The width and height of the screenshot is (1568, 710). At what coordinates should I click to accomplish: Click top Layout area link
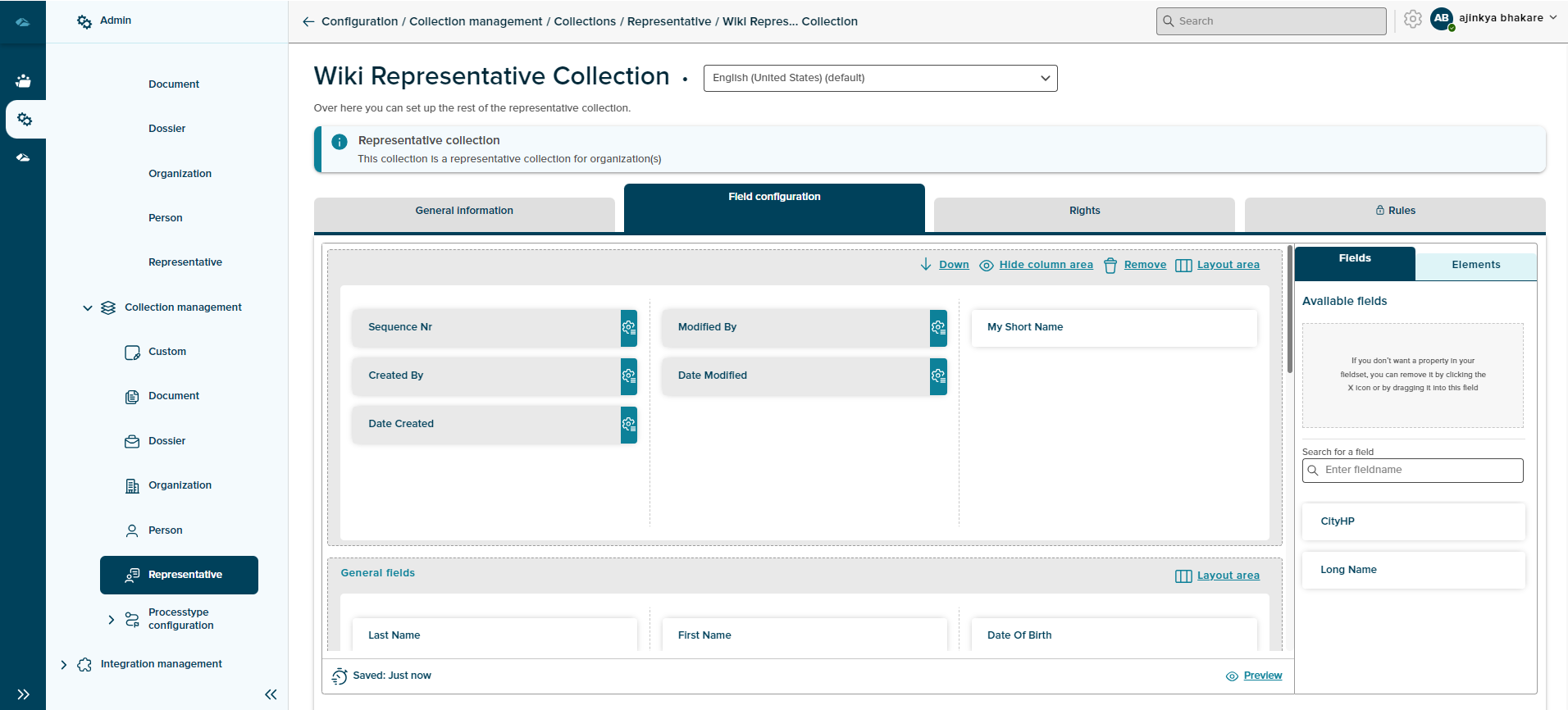click(x=1228, y=265)
